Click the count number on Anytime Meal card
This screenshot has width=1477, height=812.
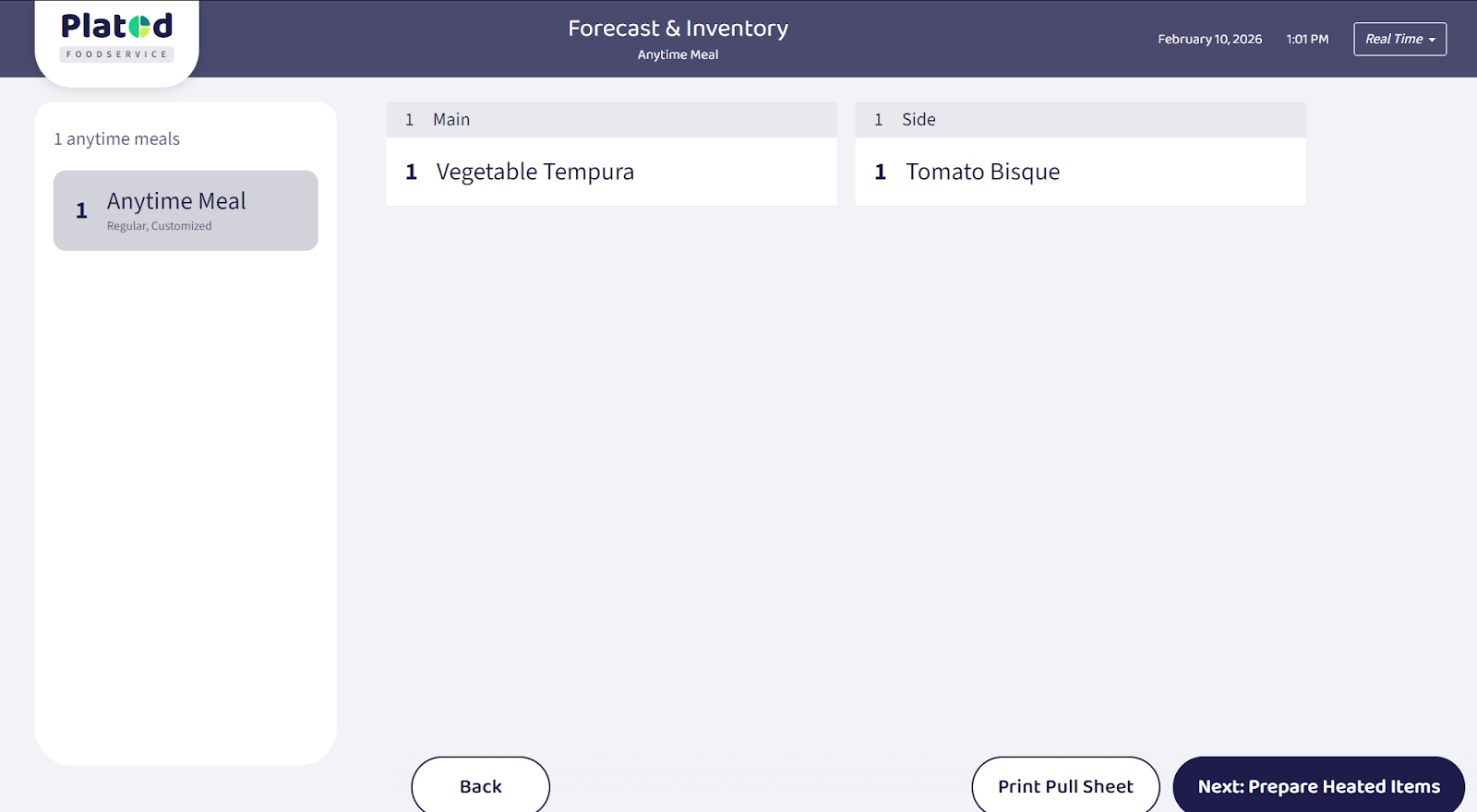[82, 211]
